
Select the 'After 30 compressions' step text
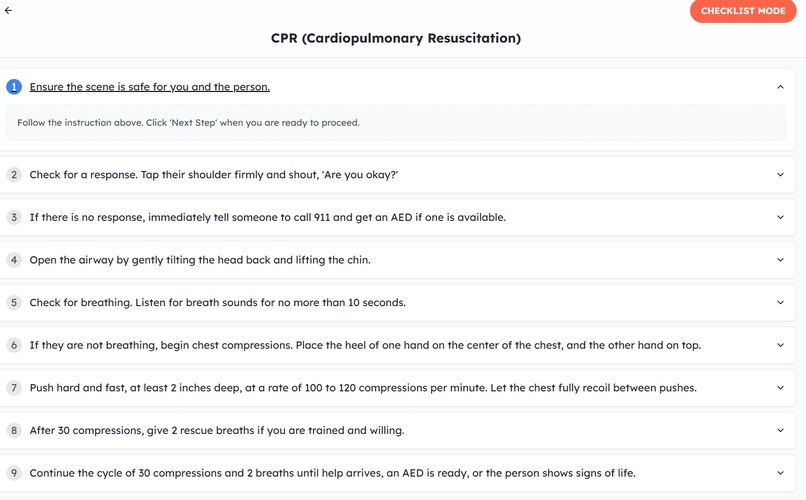tap(217, 431)
